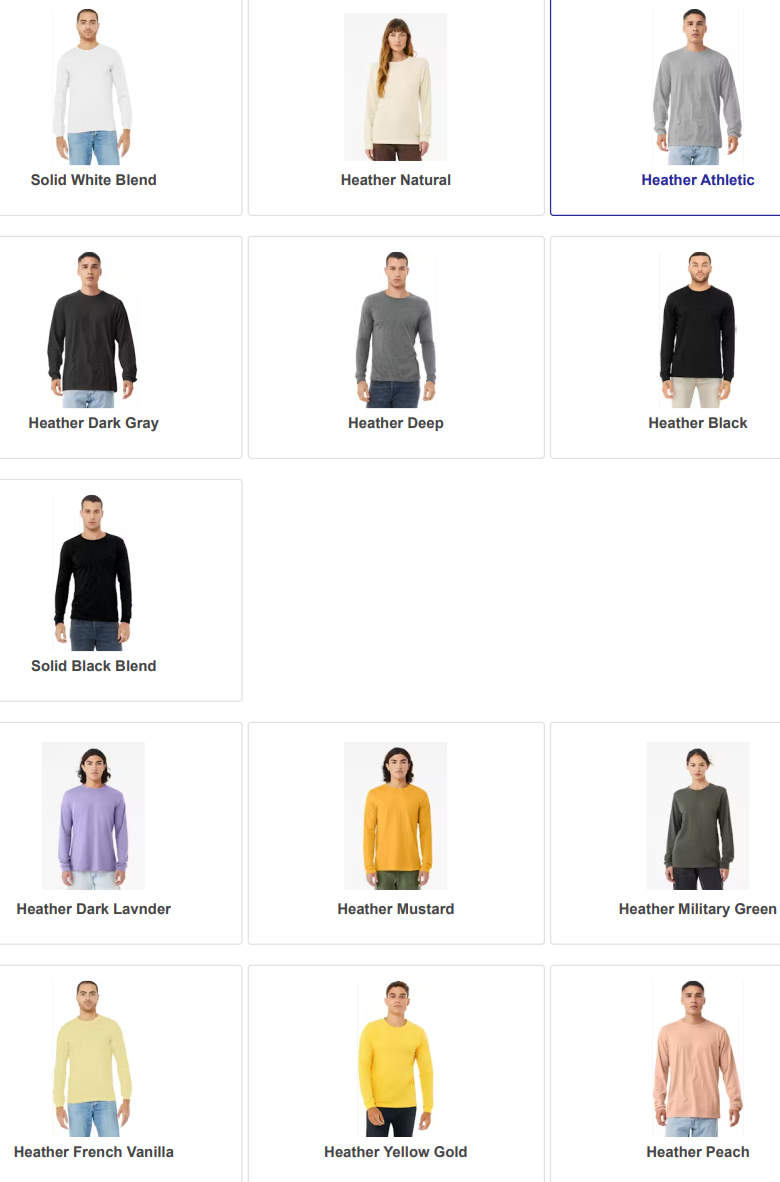Choose the Heather Mustard shirt photo
The image size is (780, 1182).
coord(396,816)
